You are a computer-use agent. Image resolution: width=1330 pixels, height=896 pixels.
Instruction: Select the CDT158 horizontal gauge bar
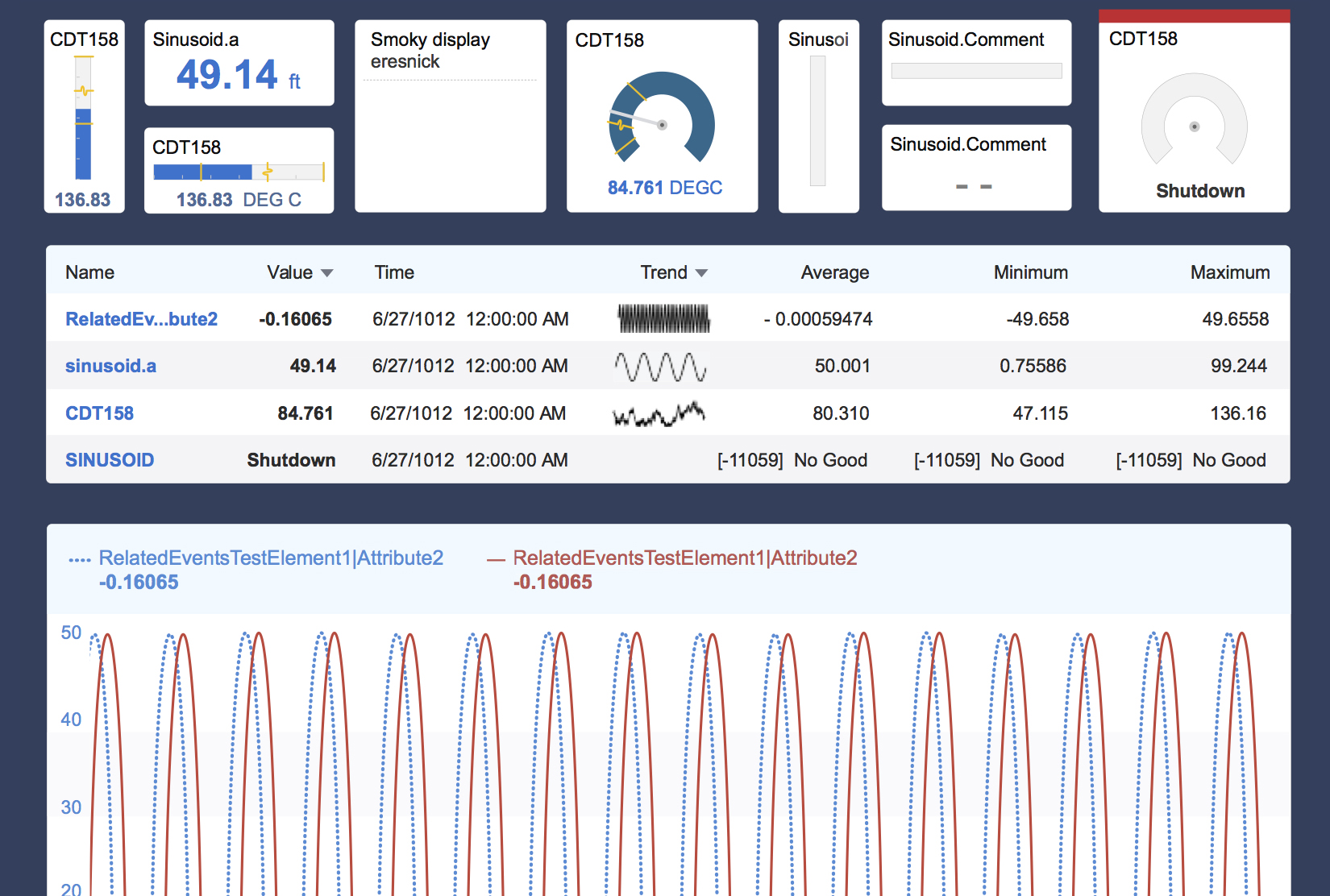tap(239, 172)
